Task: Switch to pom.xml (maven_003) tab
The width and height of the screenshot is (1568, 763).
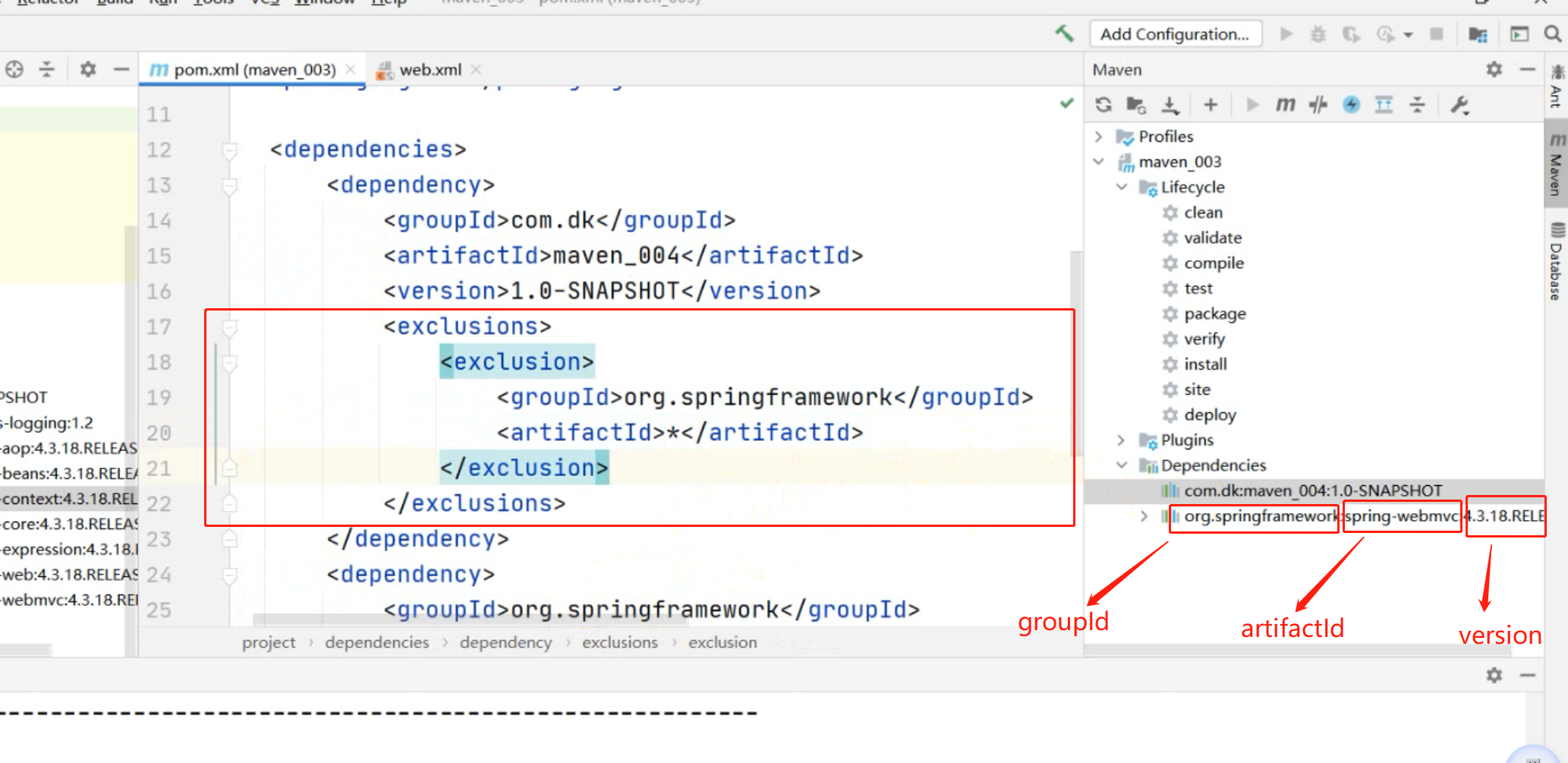Action: (253, 70)
